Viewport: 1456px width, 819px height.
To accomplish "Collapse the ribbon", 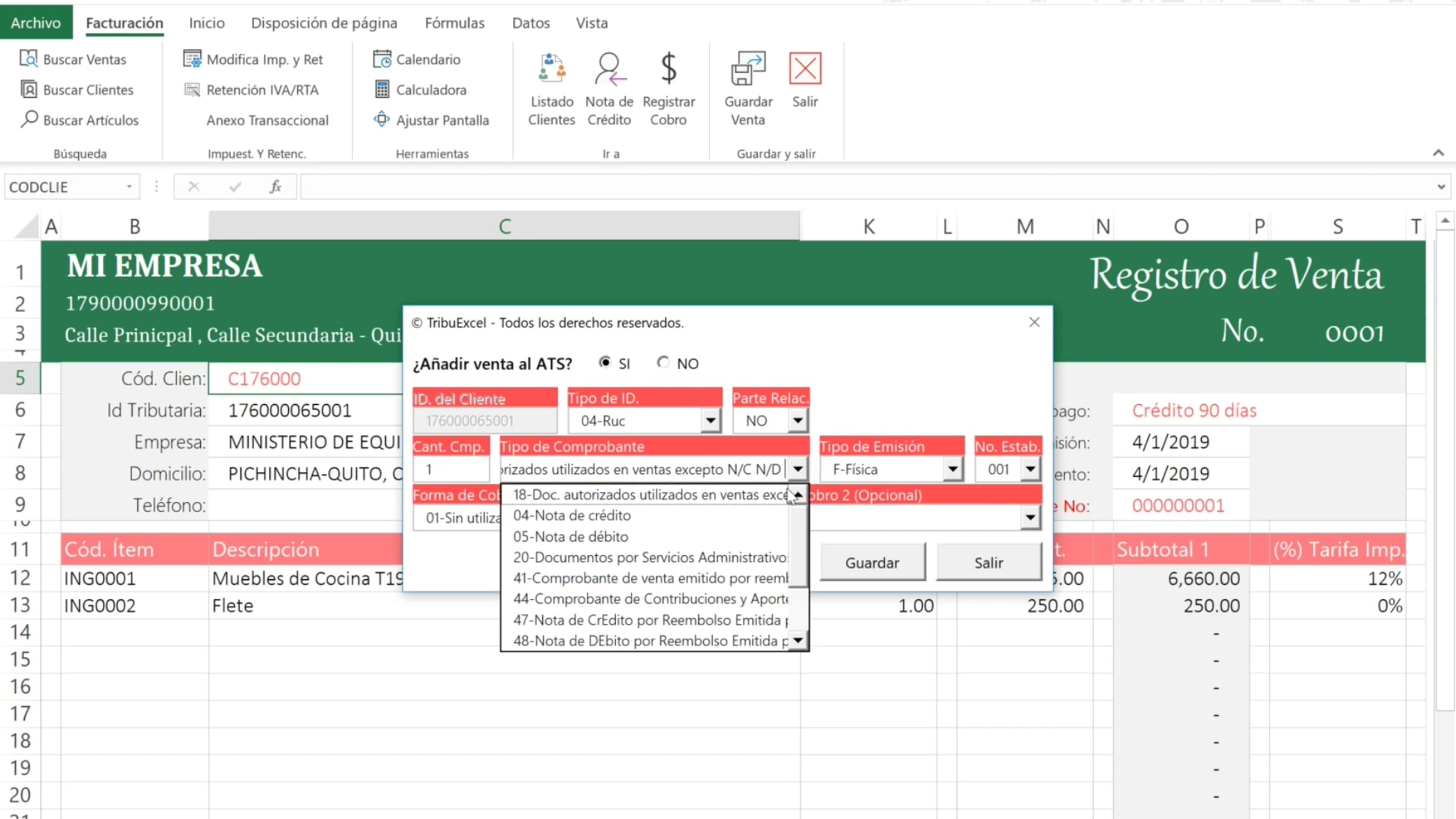I will click(1438, 153).
